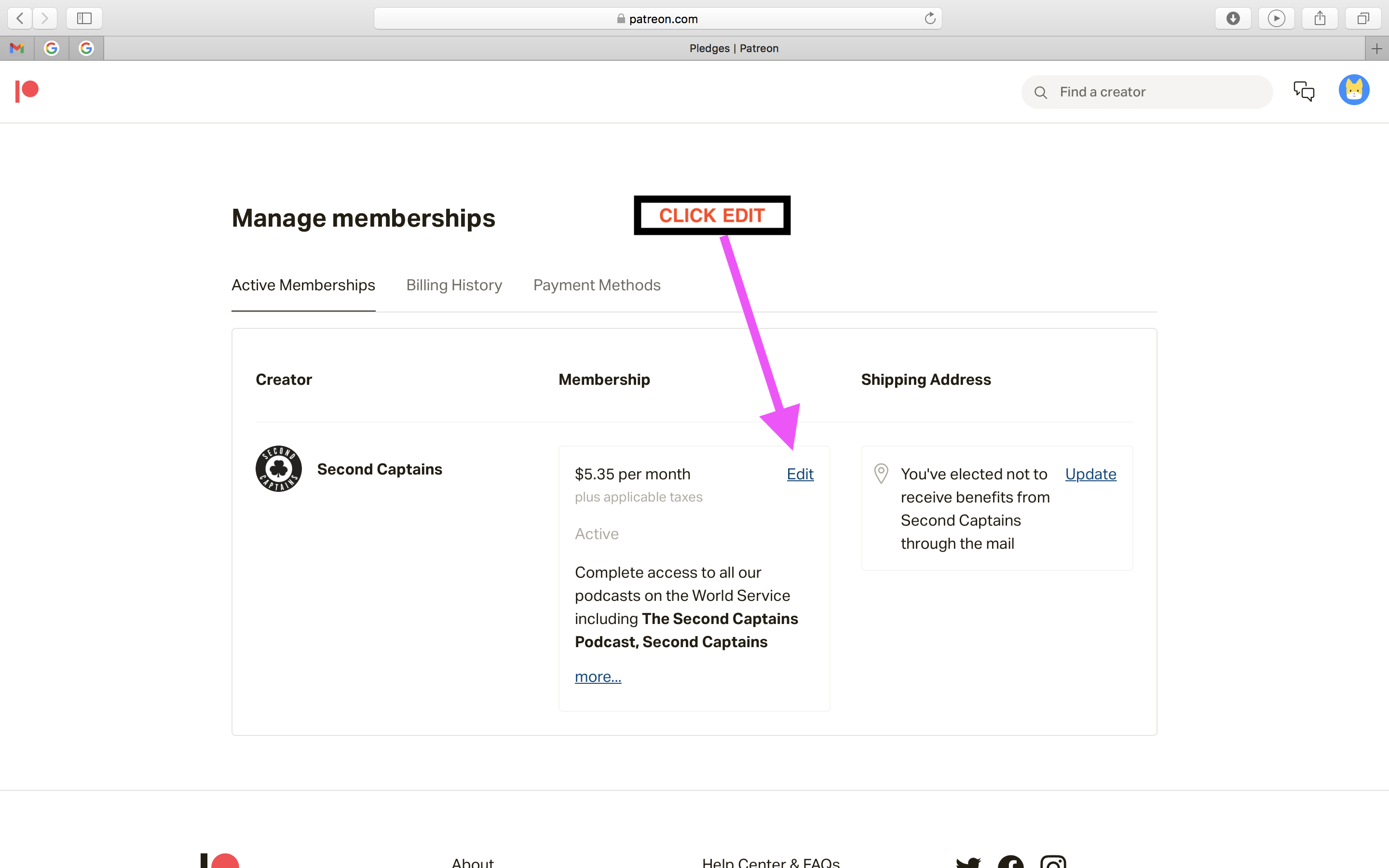The image size is (1389, 868).
Task: Open the Safari share button
Action: (x=1320, y=18)
